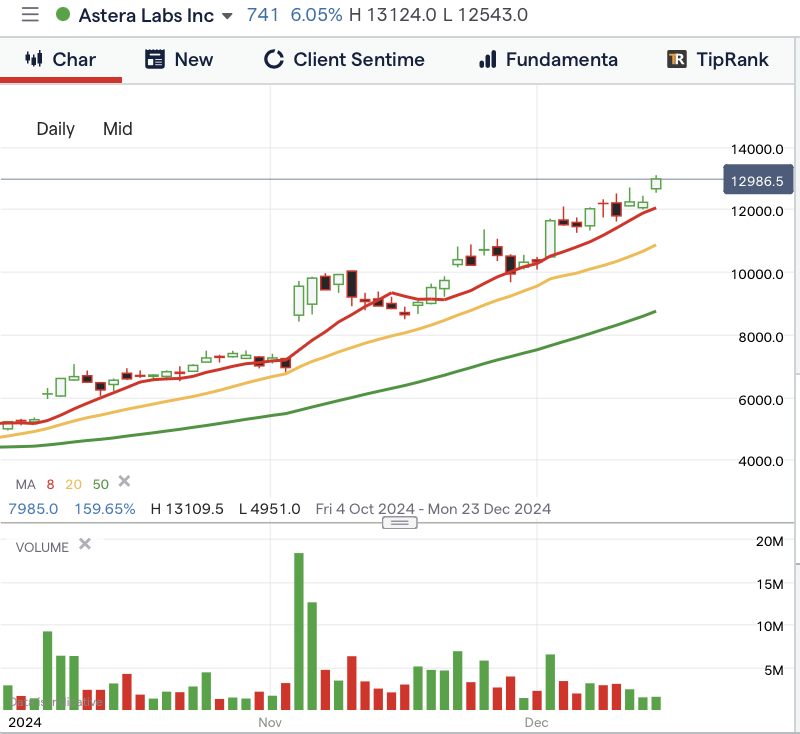
Task: Open the TipRanks tab
Action: click(x=717, y=60)
